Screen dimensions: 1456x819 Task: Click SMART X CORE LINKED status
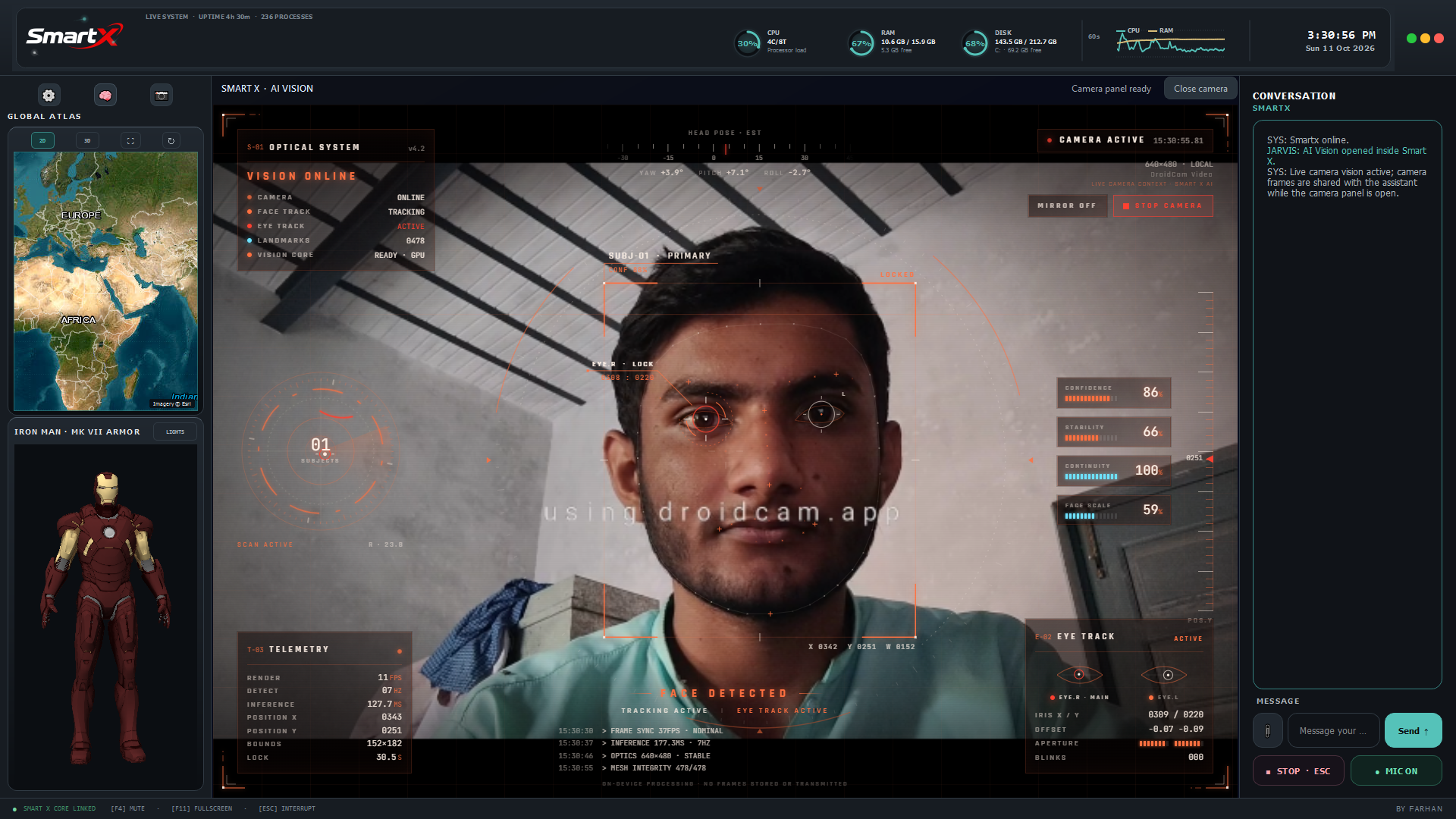coord(55,808)
